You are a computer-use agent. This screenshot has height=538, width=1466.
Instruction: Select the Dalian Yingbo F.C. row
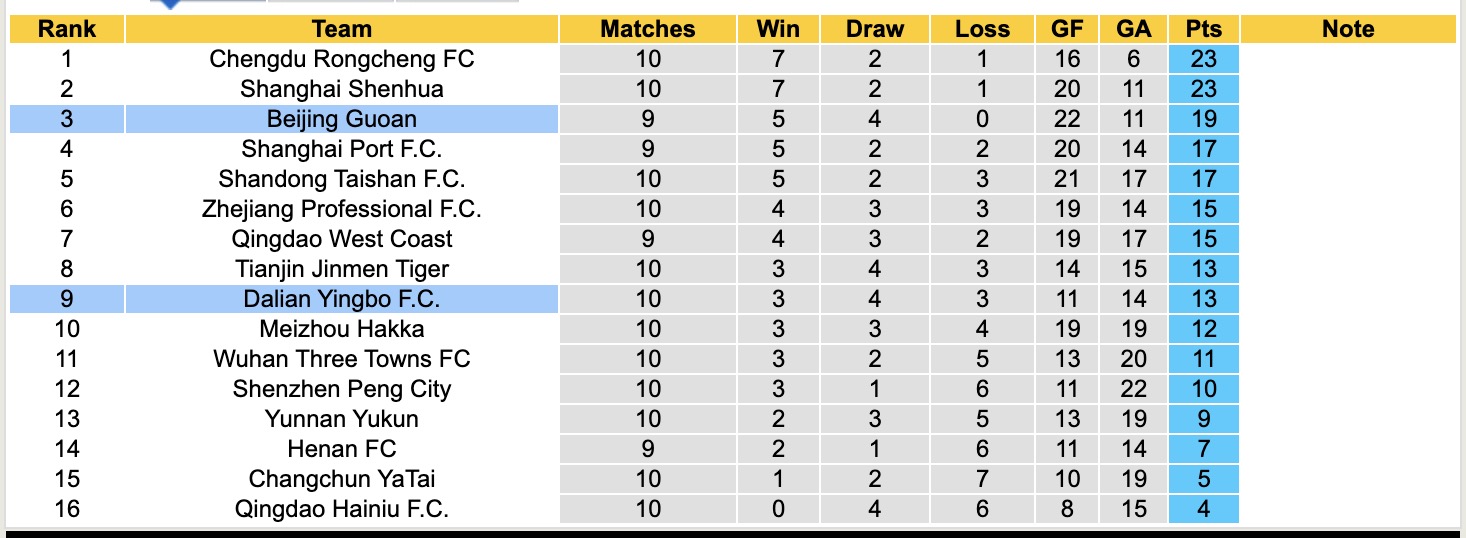[x=341, y=299]
